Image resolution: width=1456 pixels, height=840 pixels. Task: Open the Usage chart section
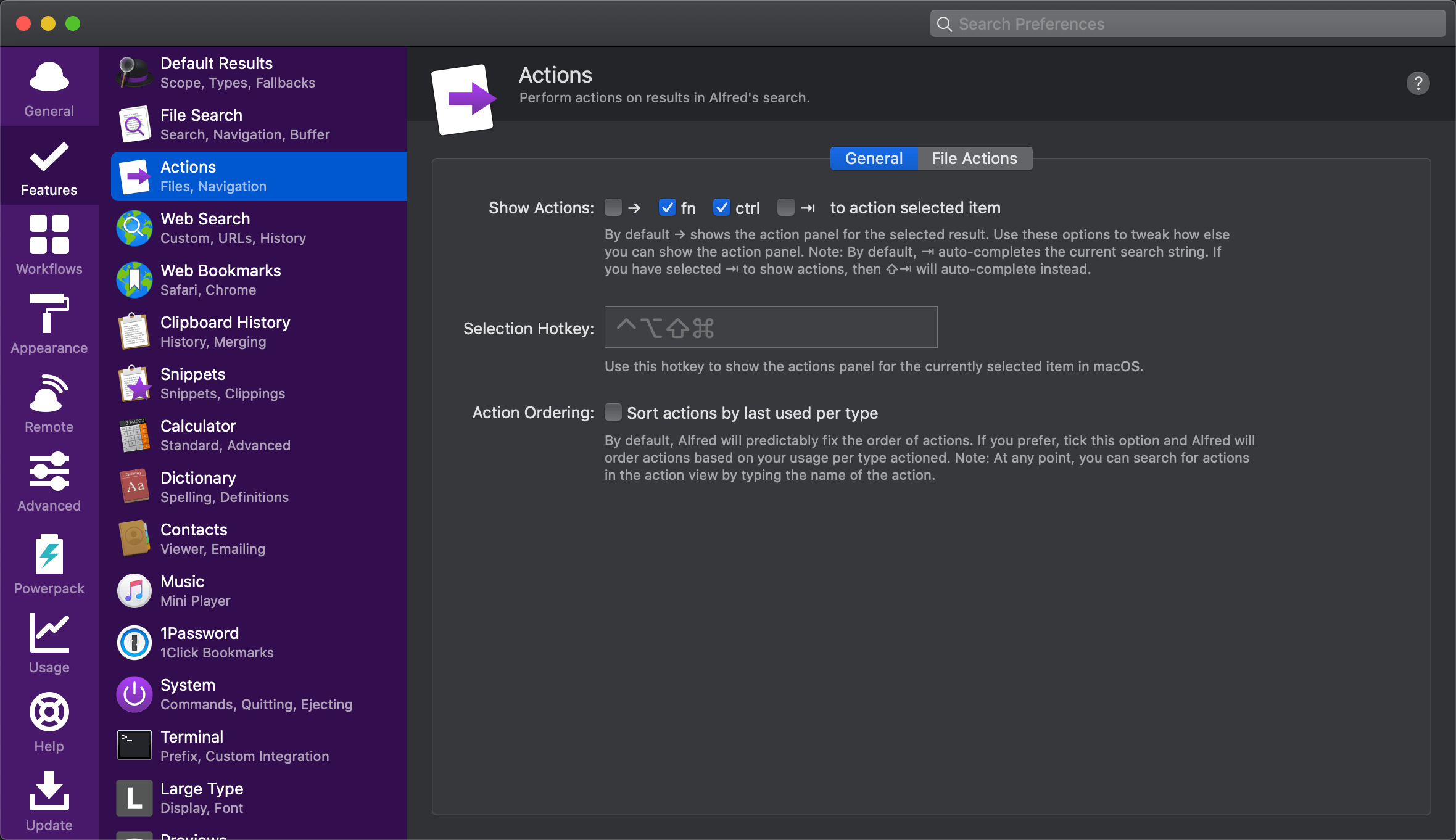click(x=49, y=643)
